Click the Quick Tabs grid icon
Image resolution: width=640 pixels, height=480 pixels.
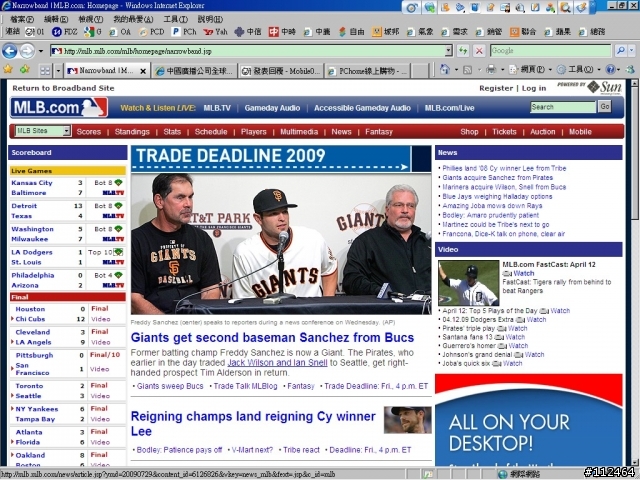[45, 71]
